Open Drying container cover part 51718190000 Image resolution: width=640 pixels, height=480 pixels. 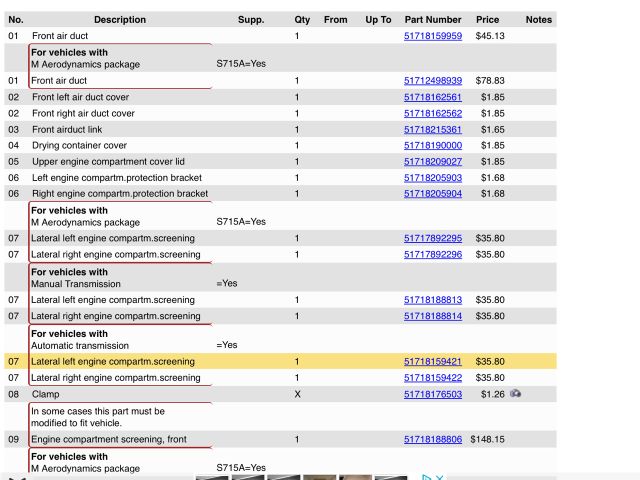[x=432, y=145]
